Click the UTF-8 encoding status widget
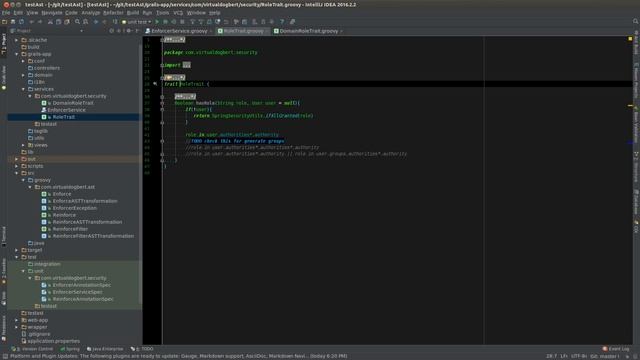Screen dimensions: 640x360 tap(578, 356)
